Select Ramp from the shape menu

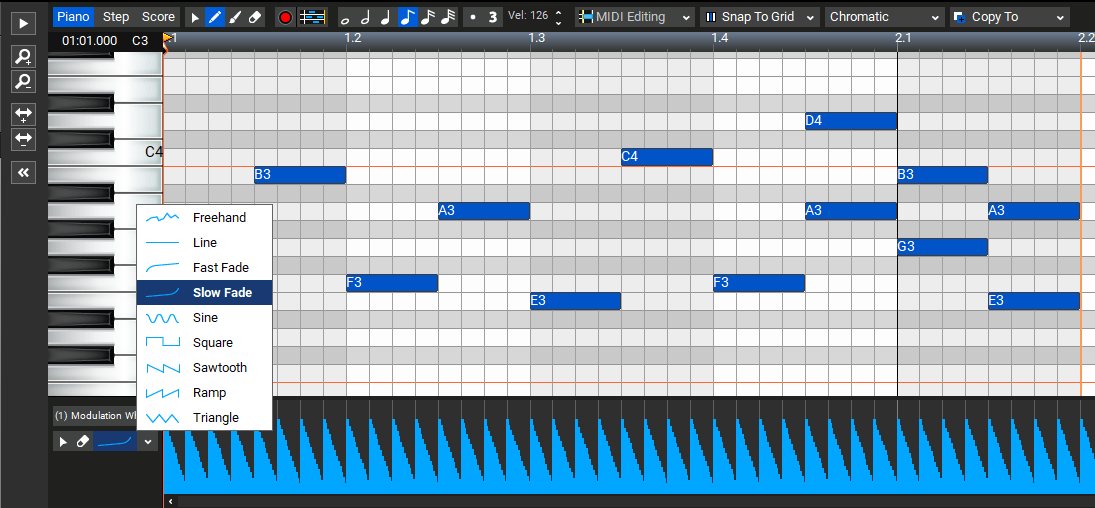(204, 393)
